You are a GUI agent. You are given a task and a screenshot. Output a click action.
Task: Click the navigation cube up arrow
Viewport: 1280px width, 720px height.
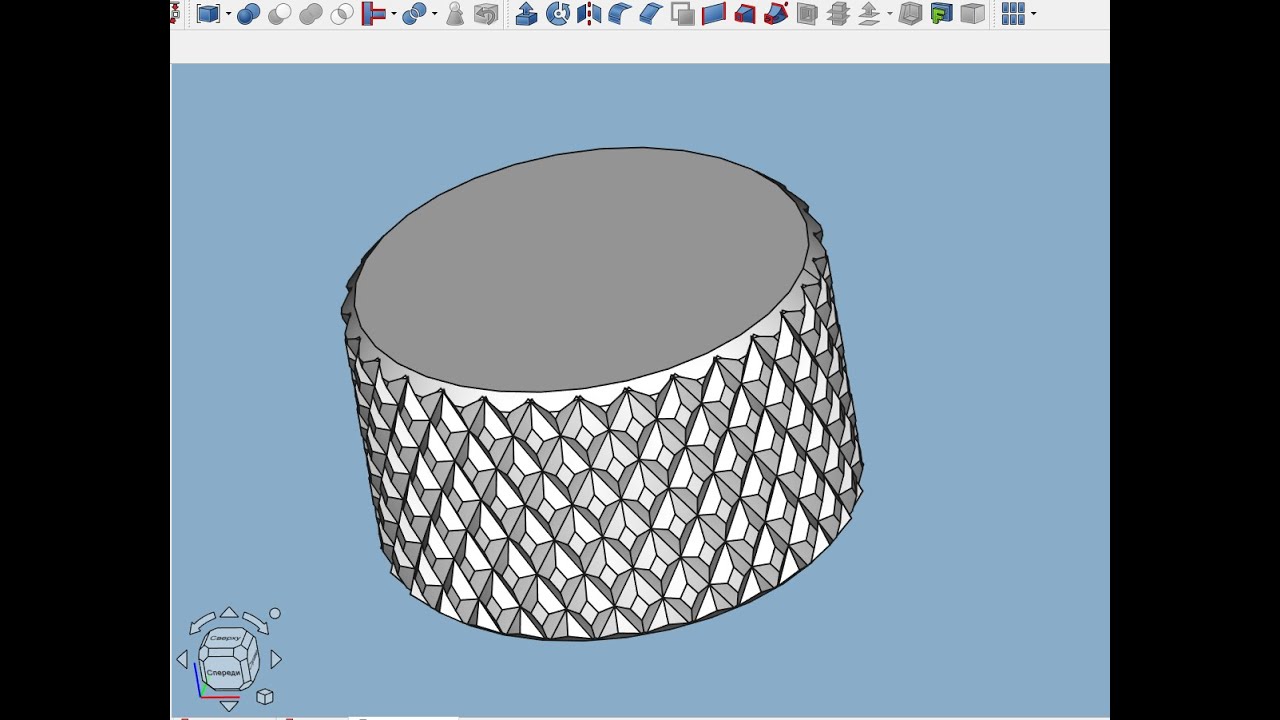pyautogui.click(x=229, y=612)
